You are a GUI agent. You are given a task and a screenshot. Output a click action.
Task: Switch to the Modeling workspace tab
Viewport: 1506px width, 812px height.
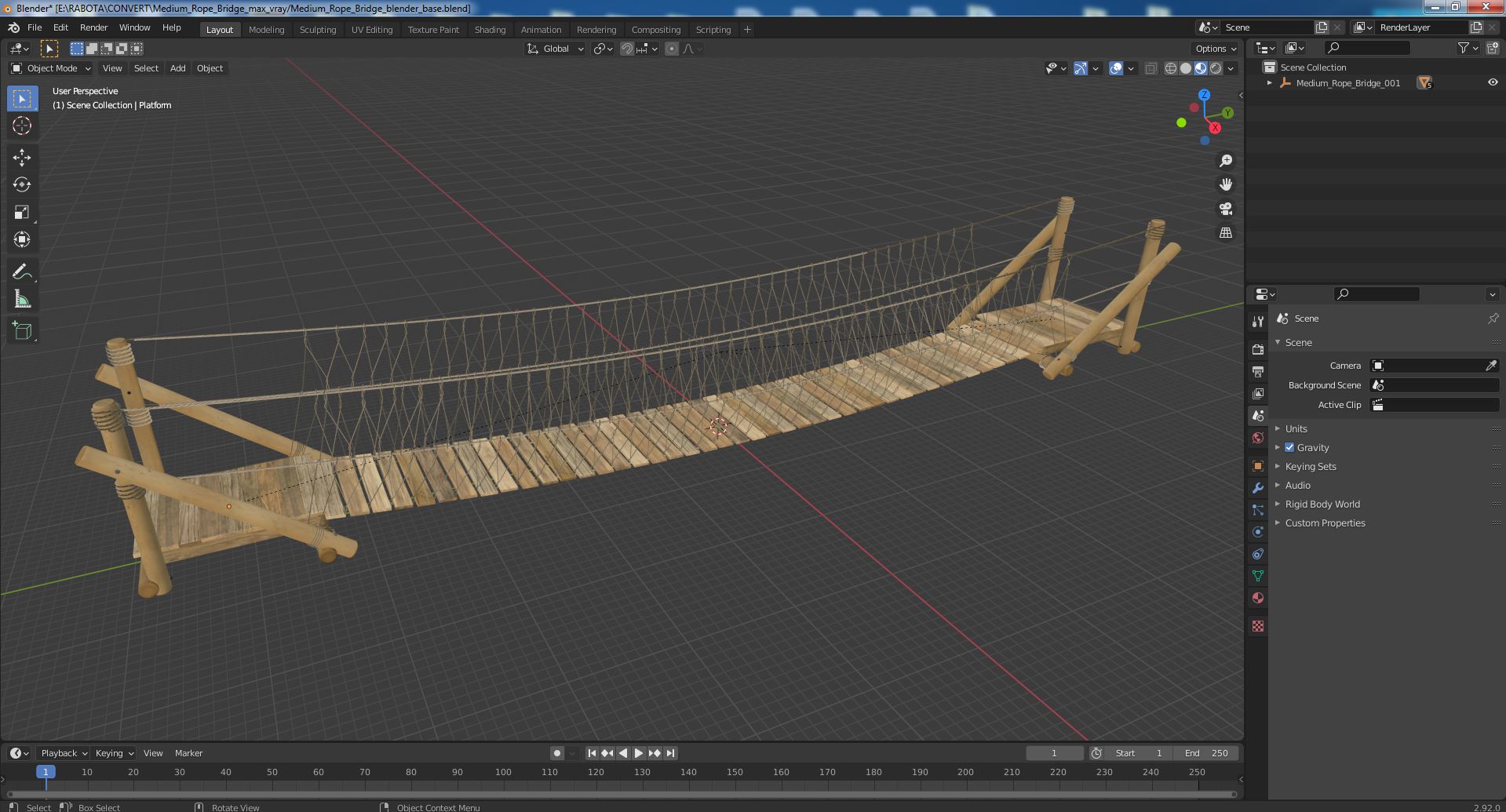(x=266, y=30)
